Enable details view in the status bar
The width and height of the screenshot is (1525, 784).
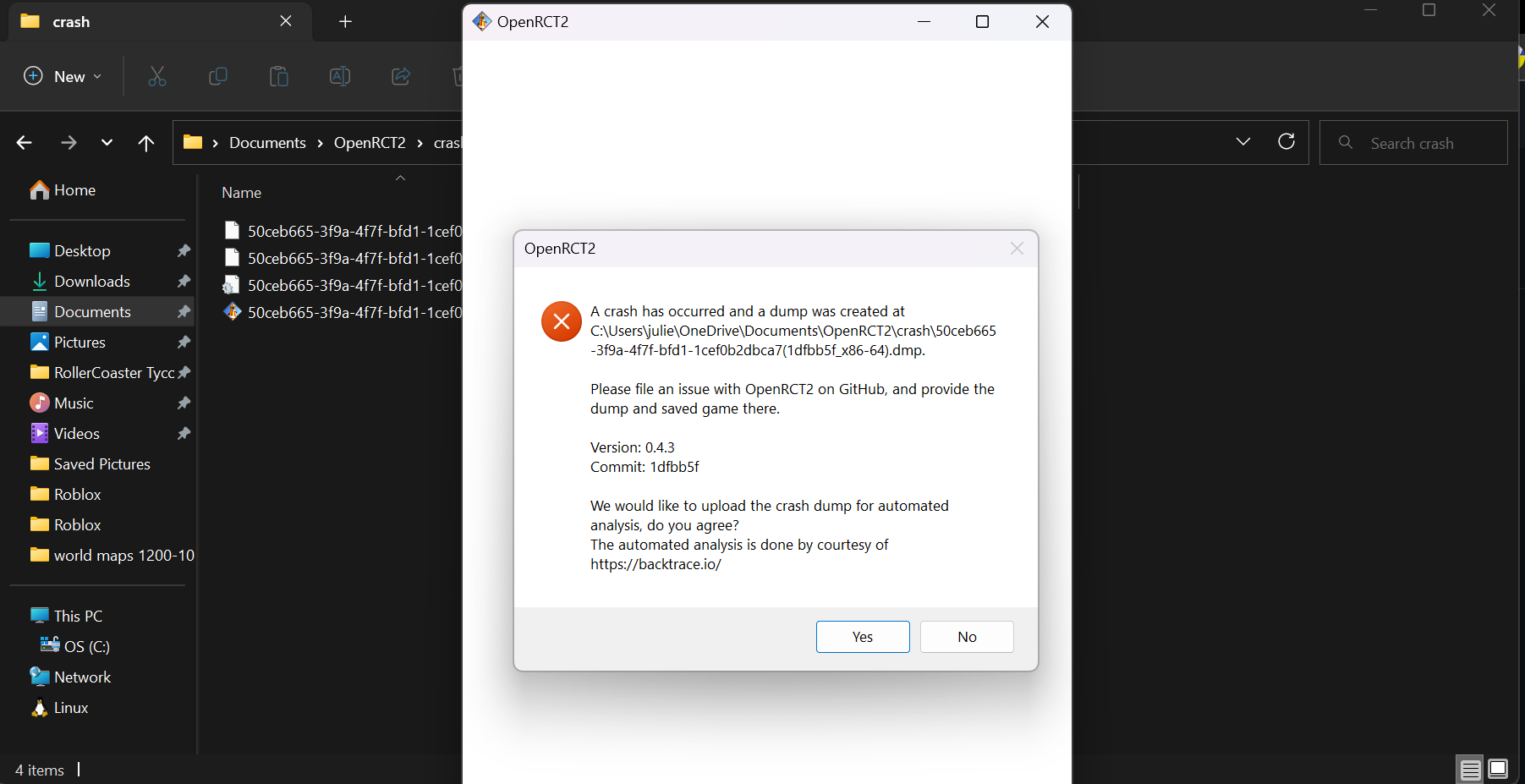click(x=1469, y=769)
